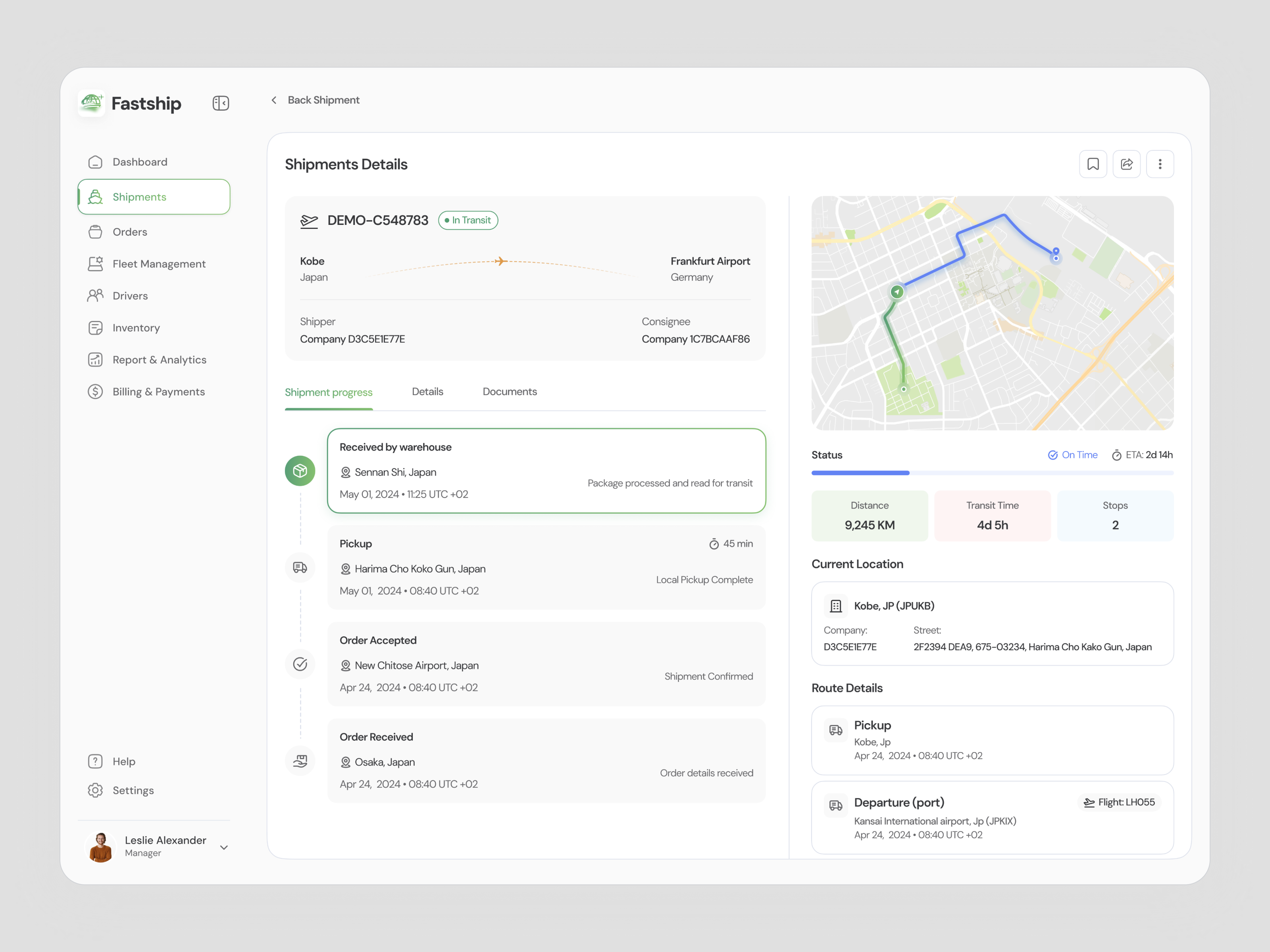Collapse the sidebar using the panel toggle
The image size is (1270, 952).
pos(221,103)
